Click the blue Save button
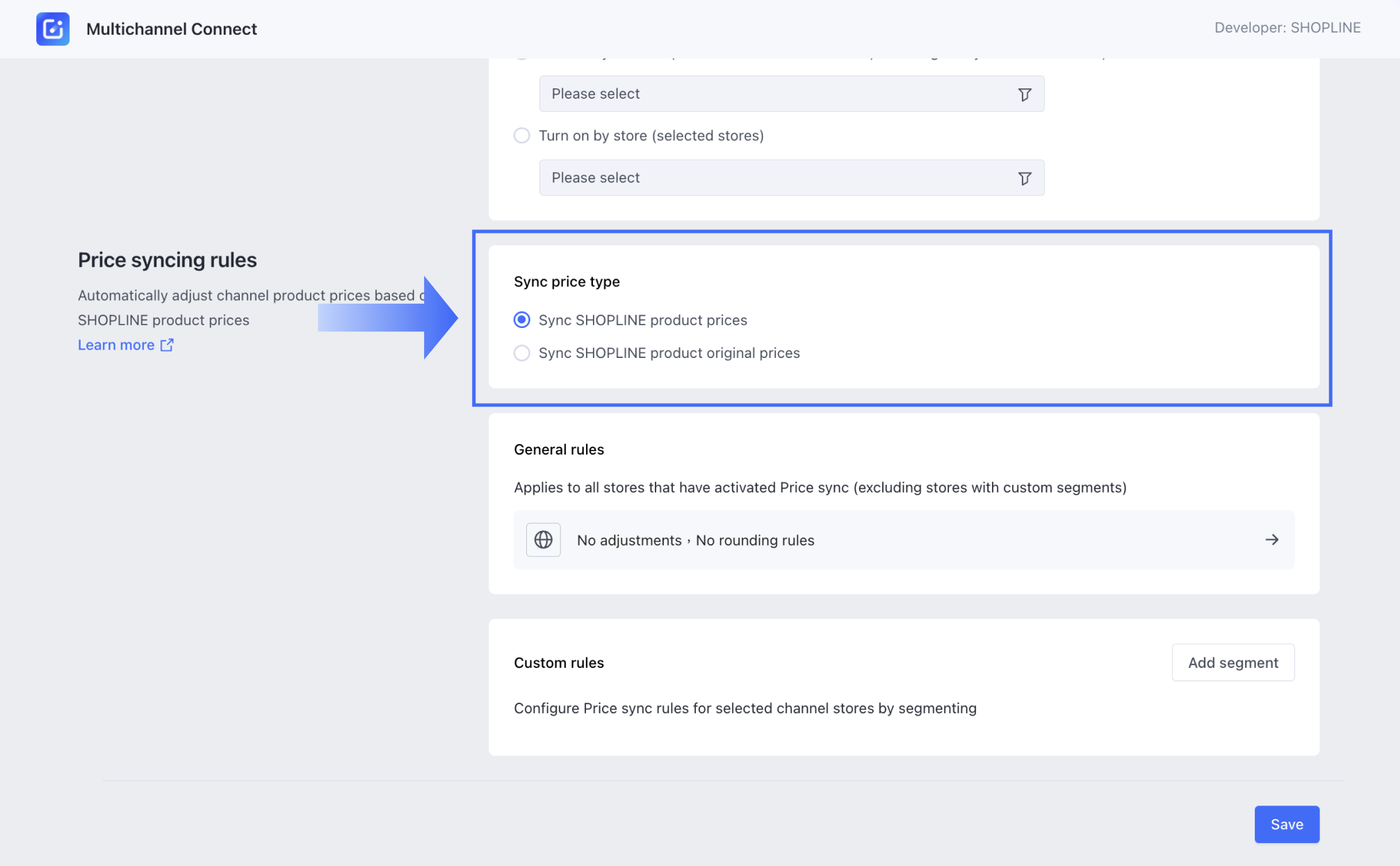The width and height of the screenshot is (1400, 866). click(1286, 824)
